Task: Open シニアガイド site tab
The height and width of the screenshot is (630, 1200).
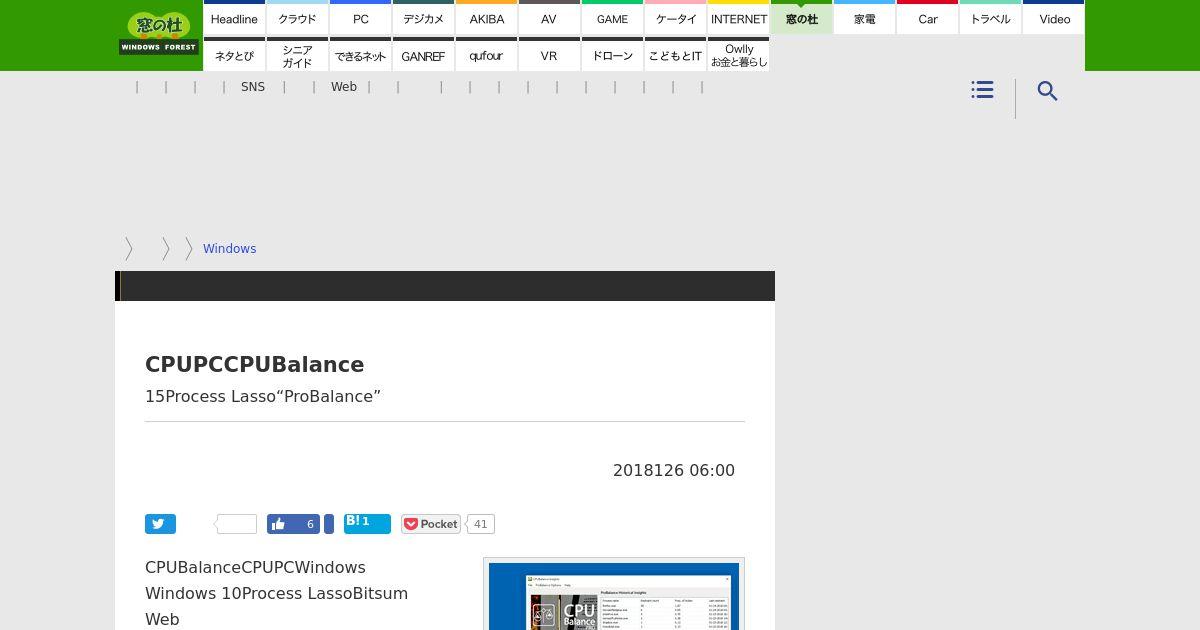Action: [297, 55]
